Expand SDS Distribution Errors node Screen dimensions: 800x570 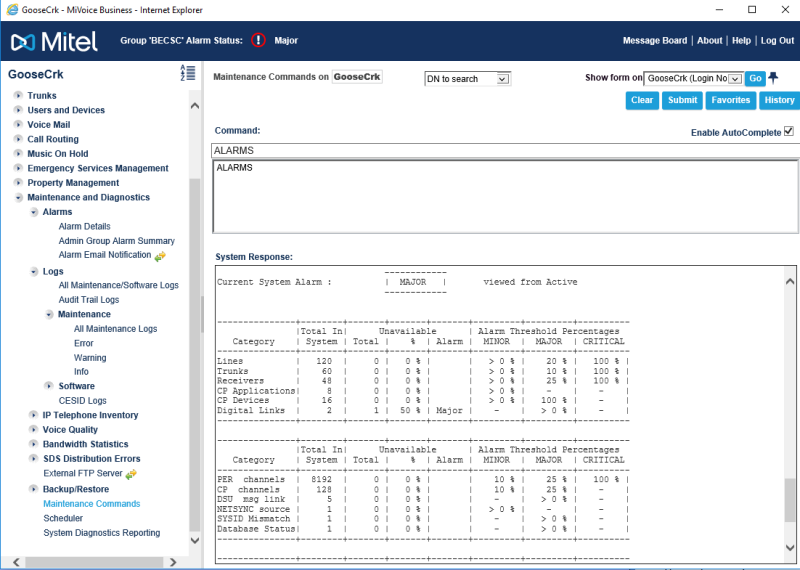(34, 459)
